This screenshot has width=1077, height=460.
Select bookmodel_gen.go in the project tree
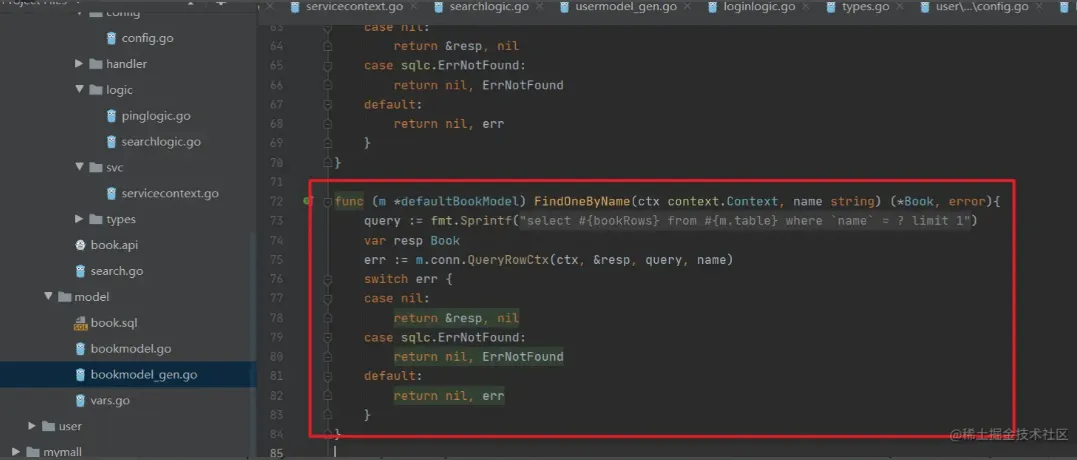[144, 375]
